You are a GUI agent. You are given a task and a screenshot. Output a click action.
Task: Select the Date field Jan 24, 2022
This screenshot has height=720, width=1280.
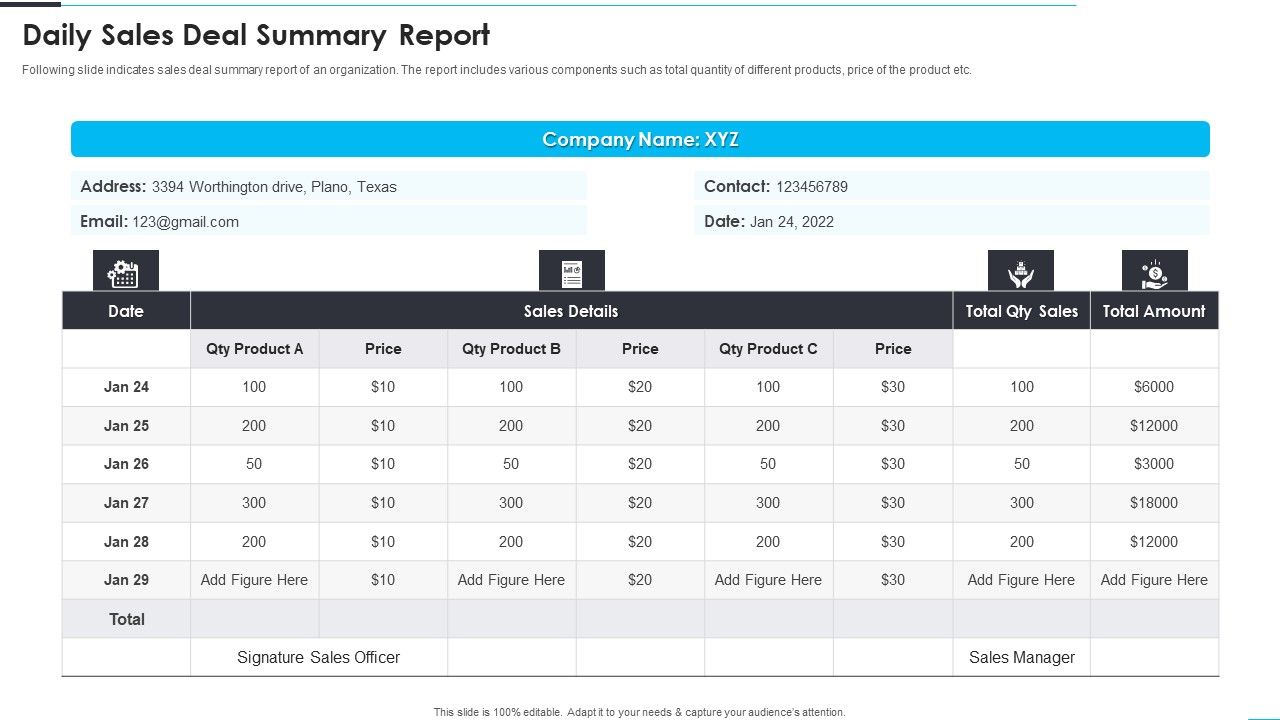tap(952, 221)
